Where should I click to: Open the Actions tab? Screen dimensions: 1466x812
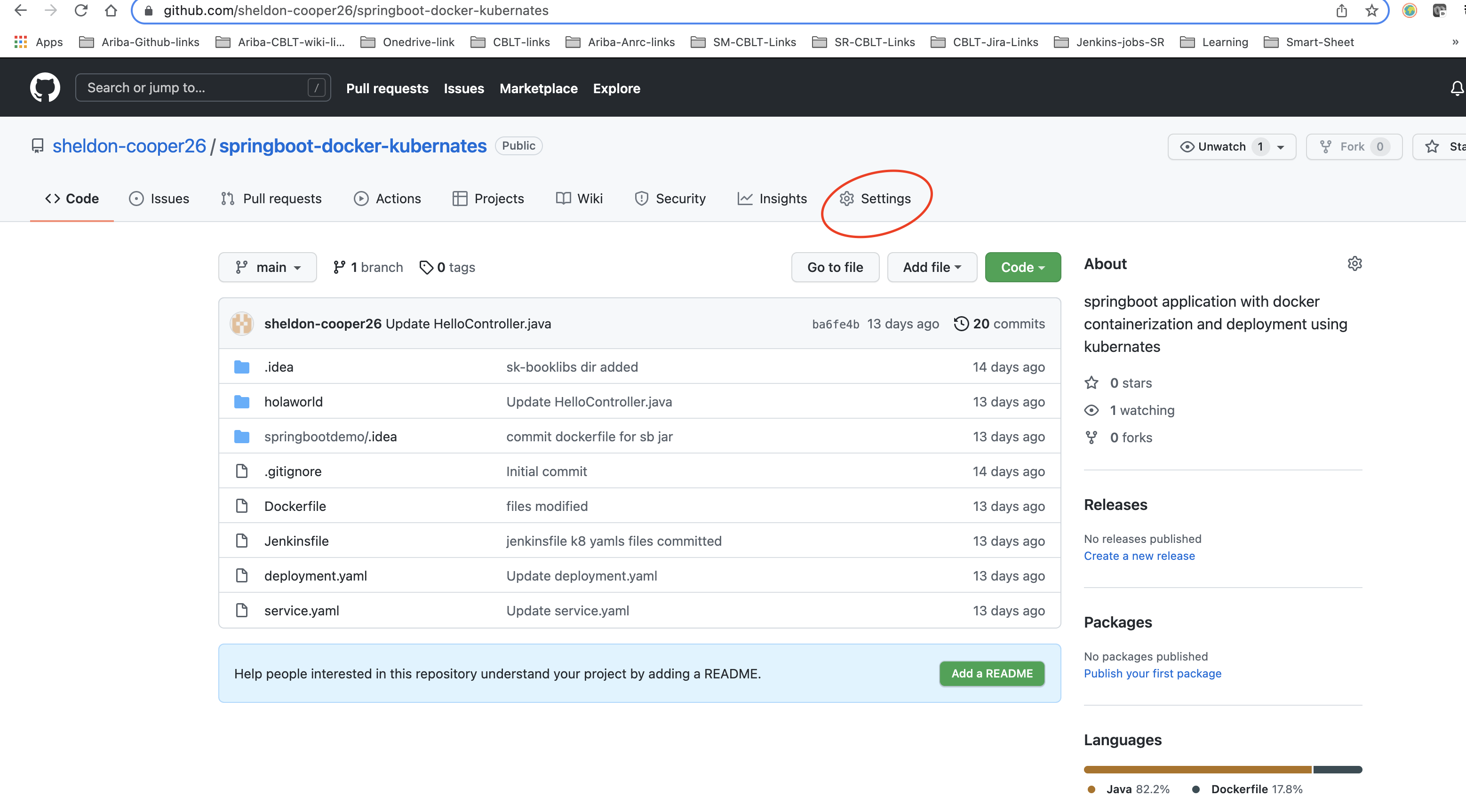coord(387,199)
